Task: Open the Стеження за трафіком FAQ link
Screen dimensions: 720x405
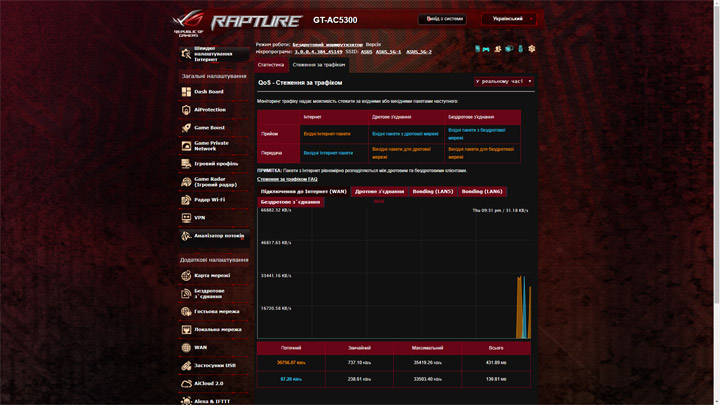Action: pyautogui.click(x=287, y=179)
